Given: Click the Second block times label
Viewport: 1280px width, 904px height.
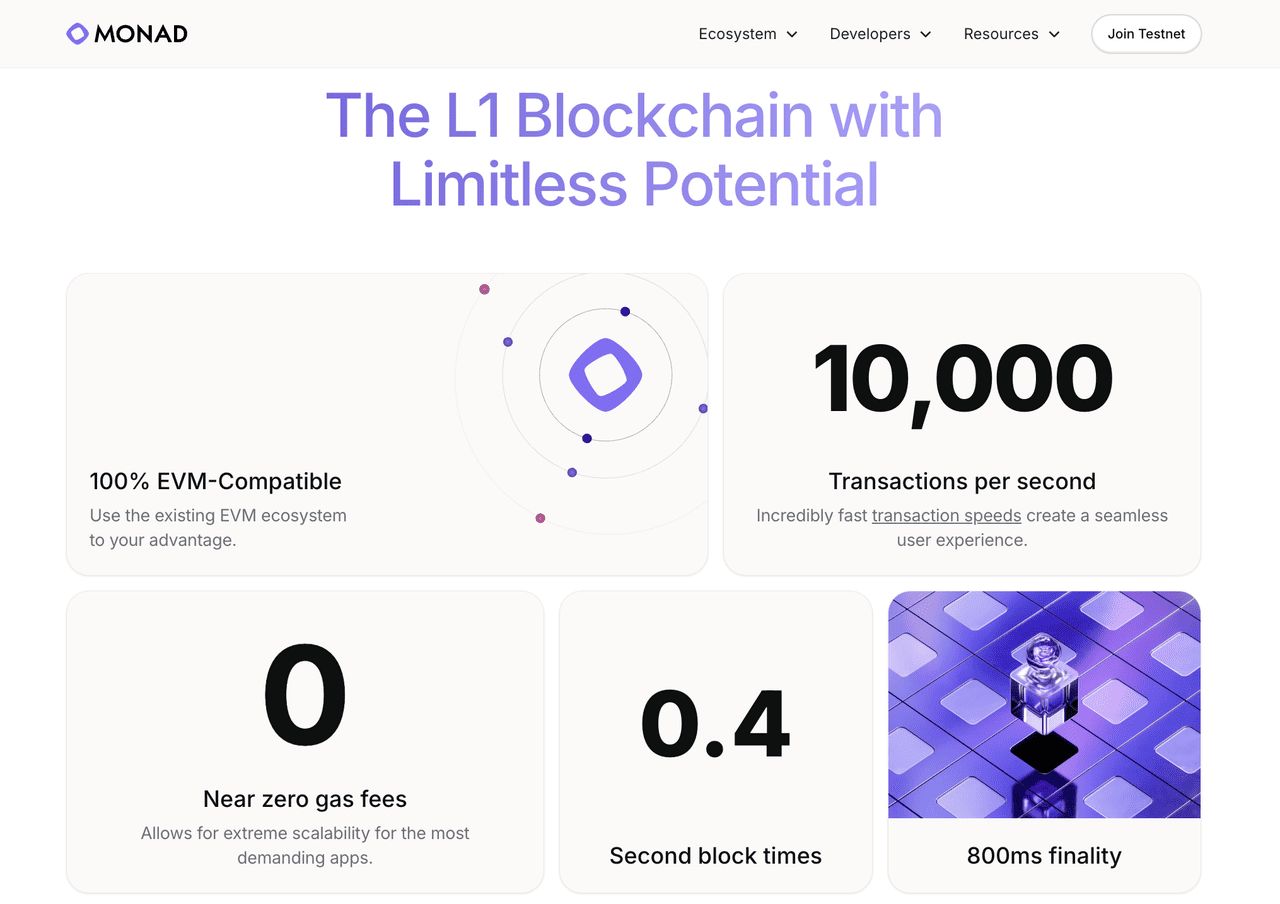Looking at the screenshot, I should [715, 856].
